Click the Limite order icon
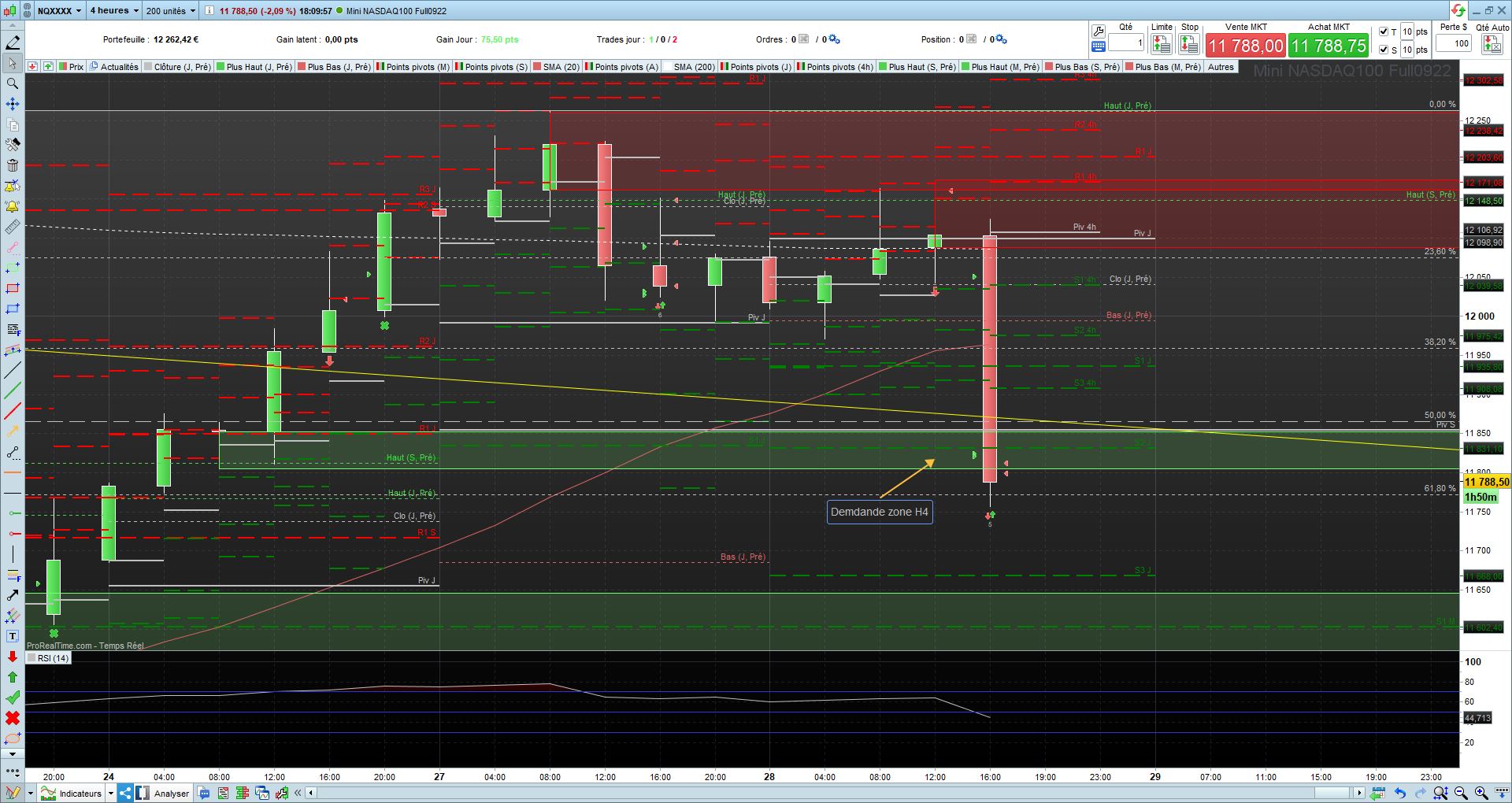 [1161, 43]
